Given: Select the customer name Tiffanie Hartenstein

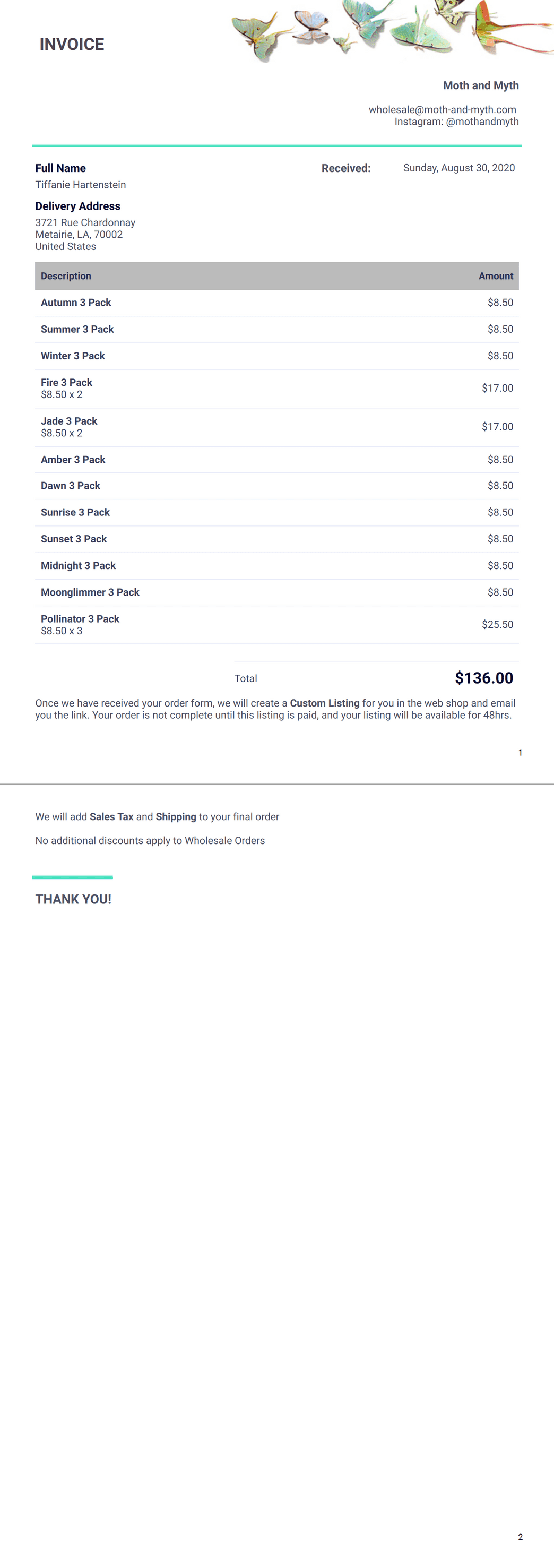Looking at the screenshot, I should (80, 185).
